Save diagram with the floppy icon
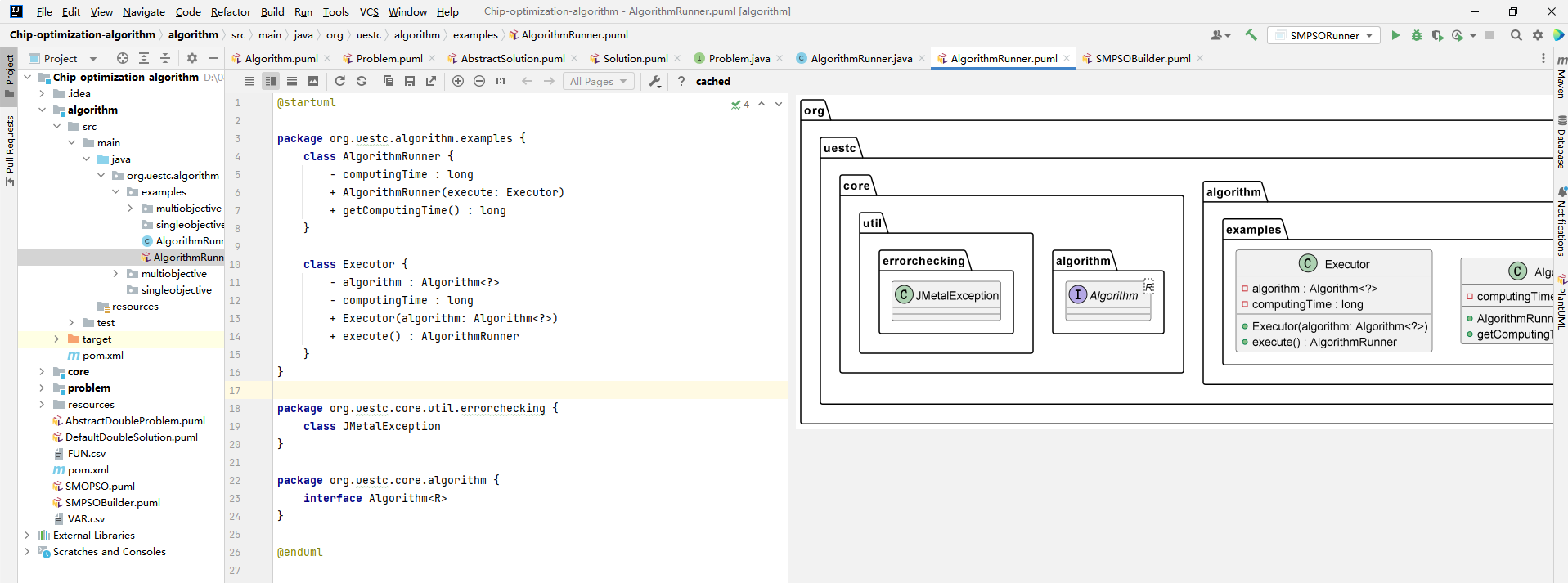1568x583 pixels. pyautogui.click(x=410, y=81)
